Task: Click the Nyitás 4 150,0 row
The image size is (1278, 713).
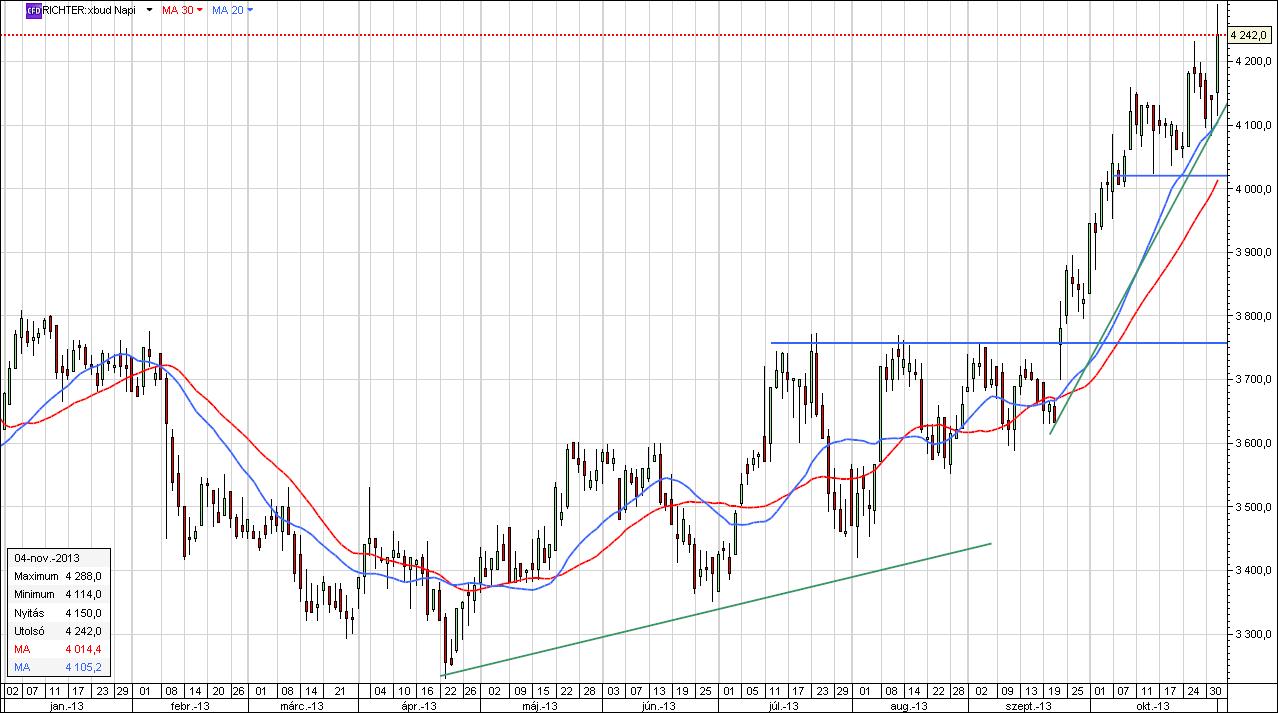Action: [57, 613]
